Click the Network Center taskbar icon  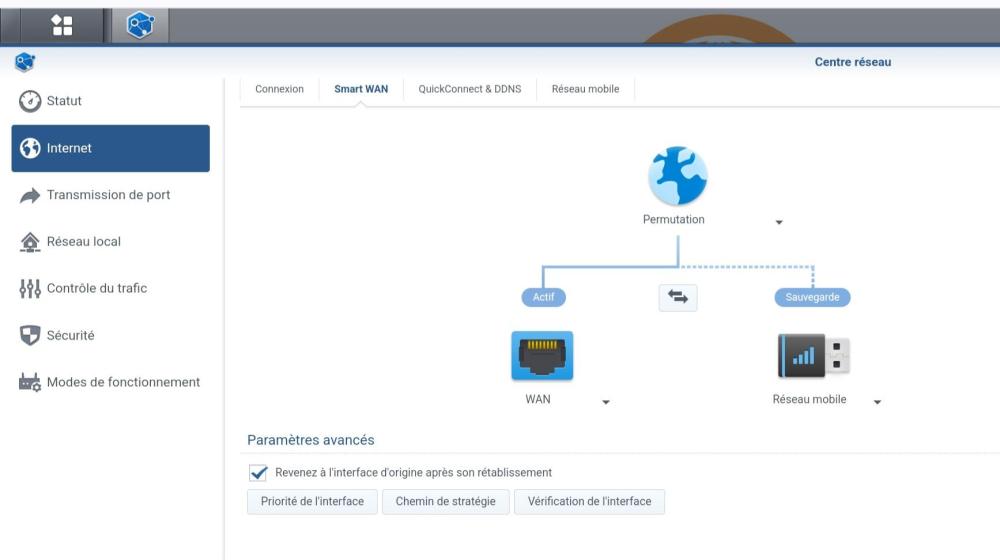point(140,26)
